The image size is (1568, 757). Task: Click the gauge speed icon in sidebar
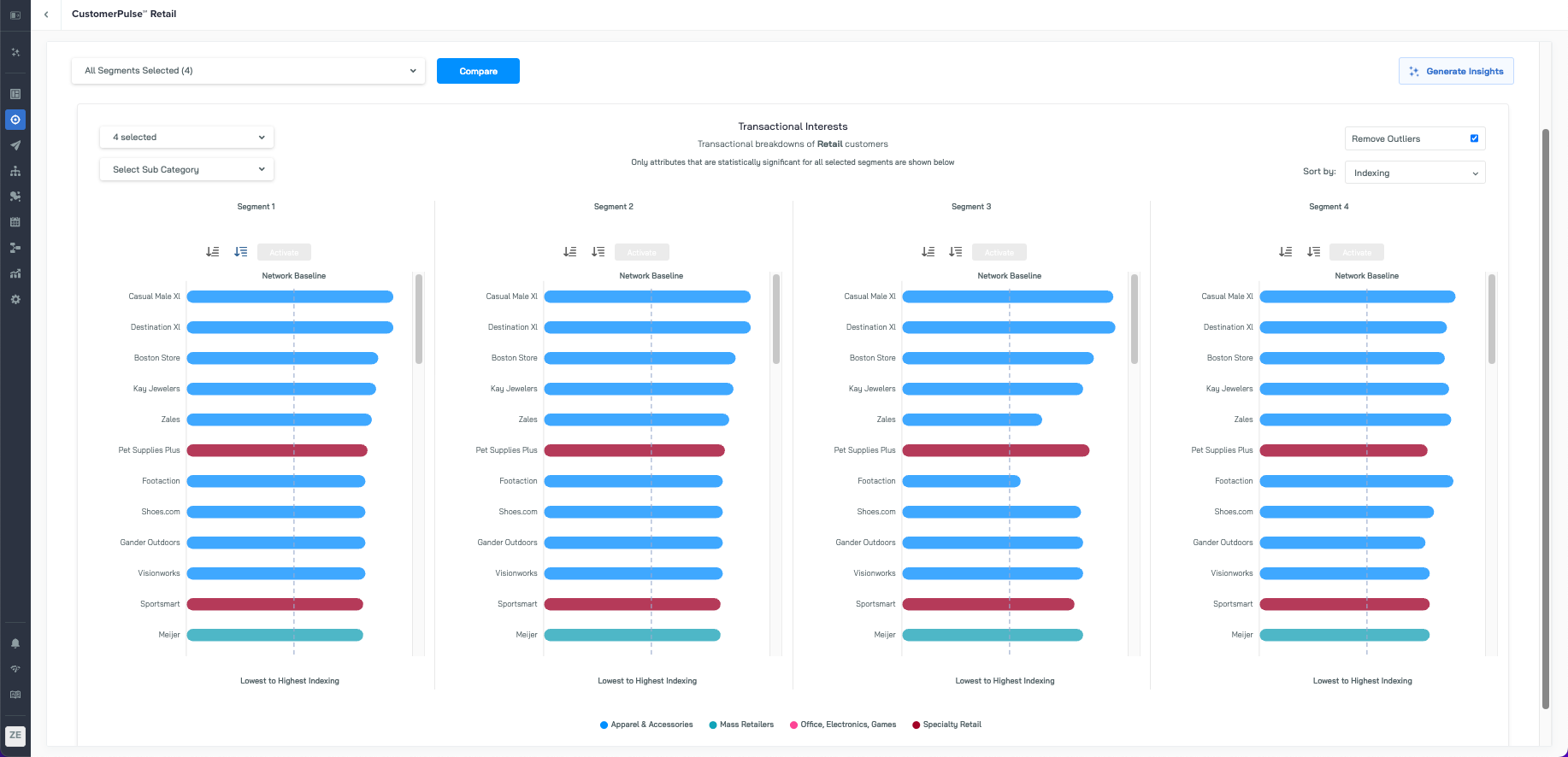pyautogui.click(x=15, y=669)
